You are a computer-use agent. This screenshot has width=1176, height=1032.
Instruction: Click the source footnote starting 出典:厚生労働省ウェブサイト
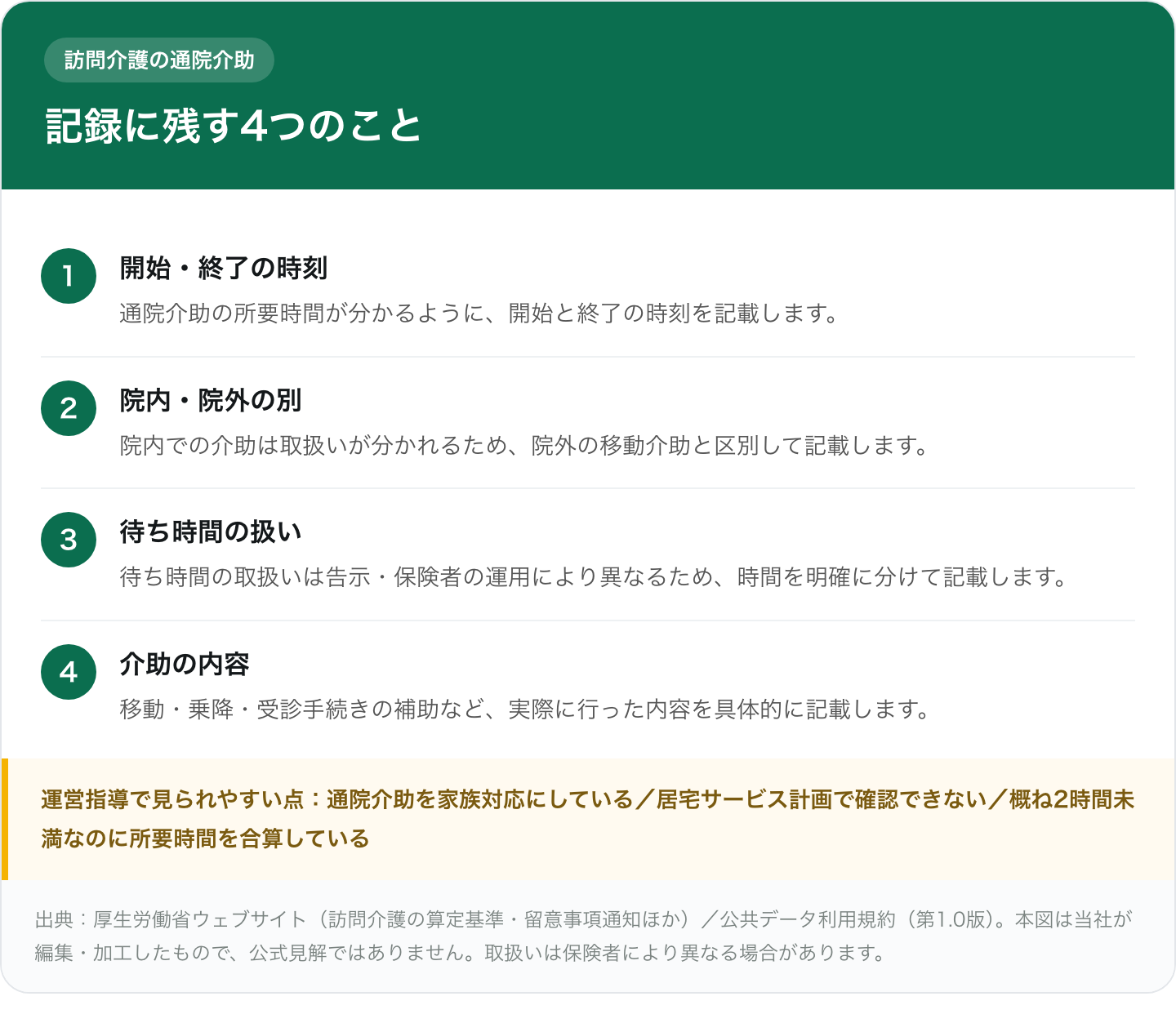[x=584, y=936]
